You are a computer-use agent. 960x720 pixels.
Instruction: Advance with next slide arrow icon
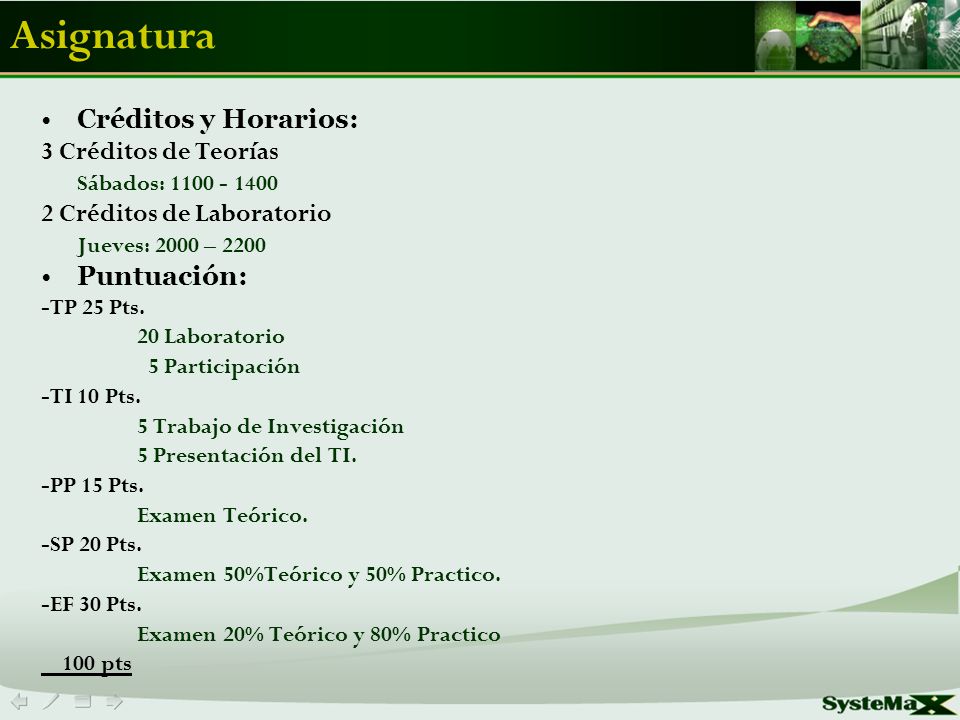(114, 700)
